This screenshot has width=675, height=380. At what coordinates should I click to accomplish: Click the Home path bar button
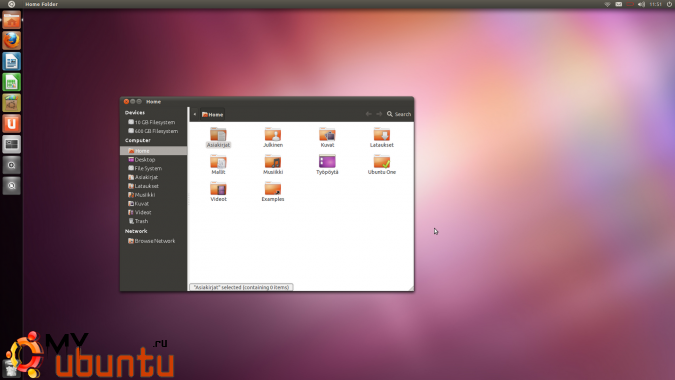tap(213, 114)
